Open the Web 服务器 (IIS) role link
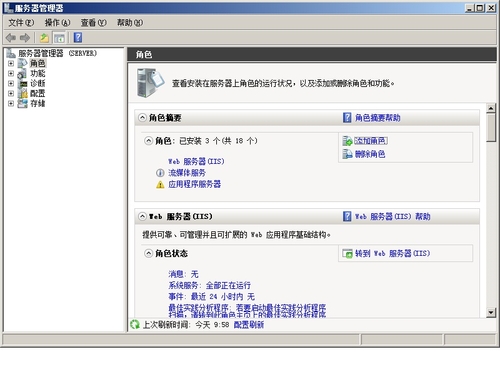This screenshot has height=384, width=500. click(x=196, y=161)
